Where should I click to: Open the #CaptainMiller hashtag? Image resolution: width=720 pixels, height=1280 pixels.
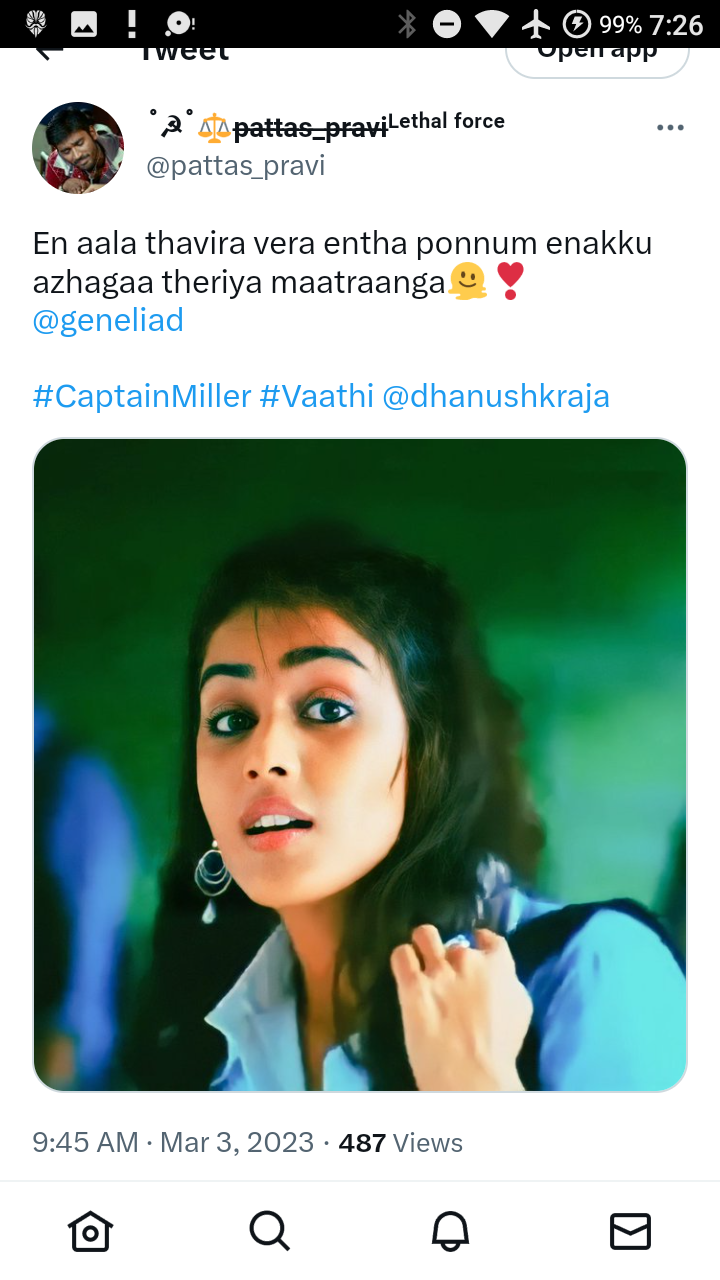pyautogui.click(x=142, y=397)
